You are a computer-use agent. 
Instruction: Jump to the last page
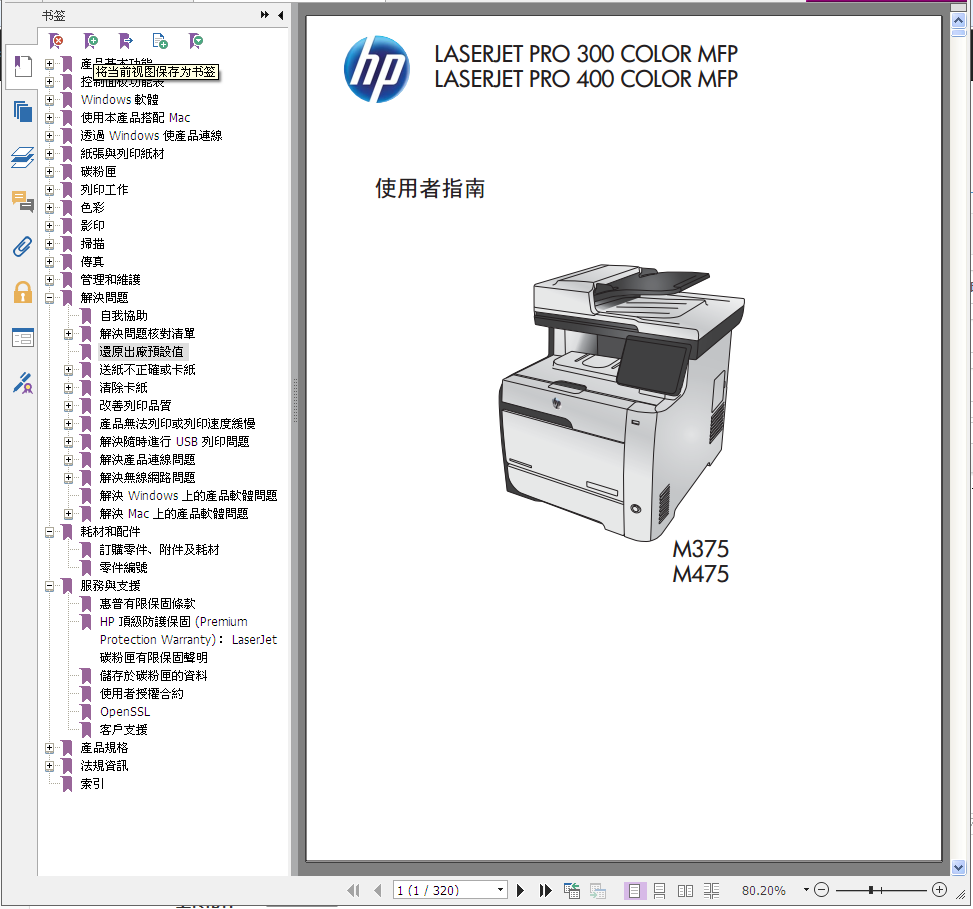tap(545, 891)
